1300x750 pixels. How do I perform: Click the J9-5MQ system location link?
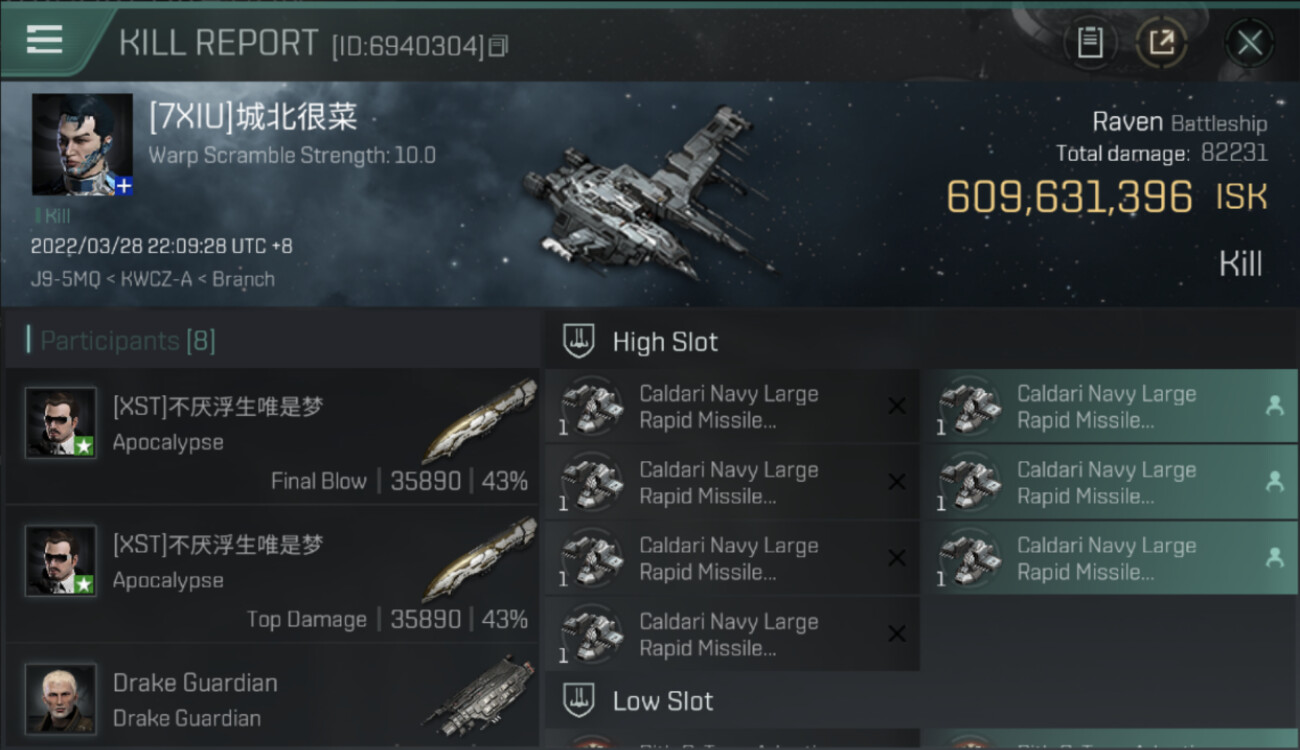[x=66, y=279]
